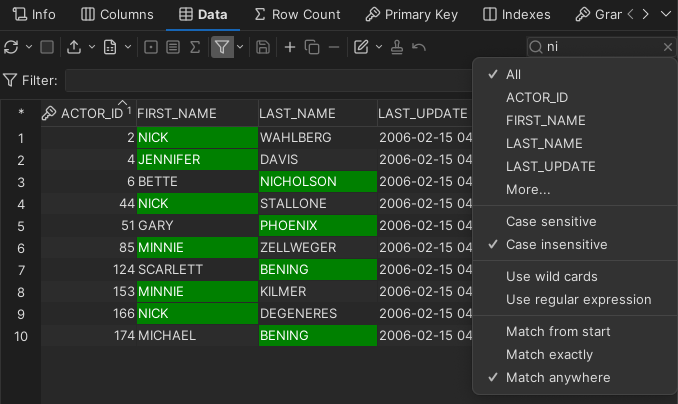Enable Use regular expression option
Viewport: 678px width, 404px height.
tap(578, 299)
